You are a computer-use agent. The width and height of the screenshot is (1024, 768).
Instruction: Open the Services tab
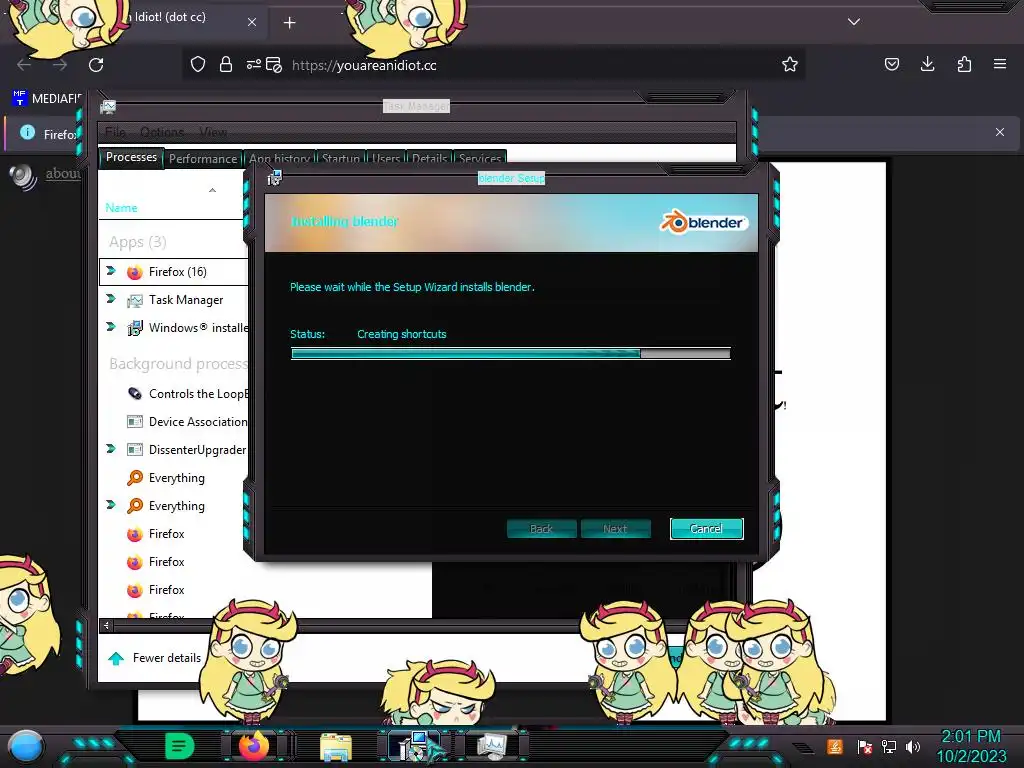pos(480,159)
